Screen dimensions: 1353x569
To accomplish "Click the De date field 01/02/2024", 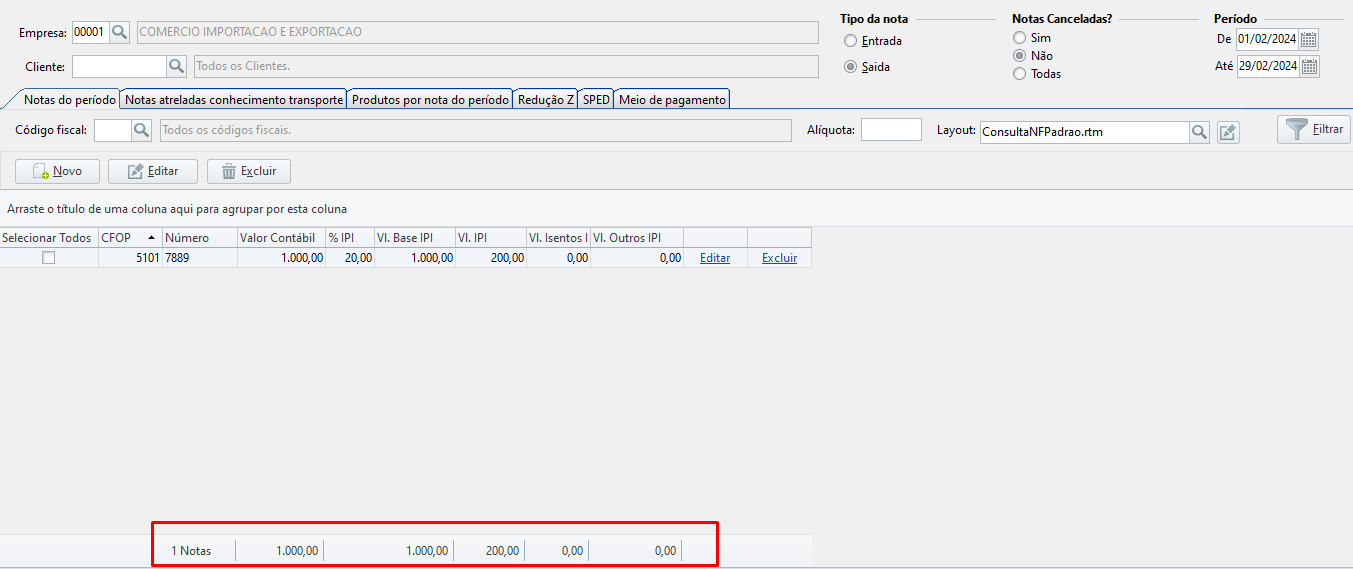I will 1267,40.
